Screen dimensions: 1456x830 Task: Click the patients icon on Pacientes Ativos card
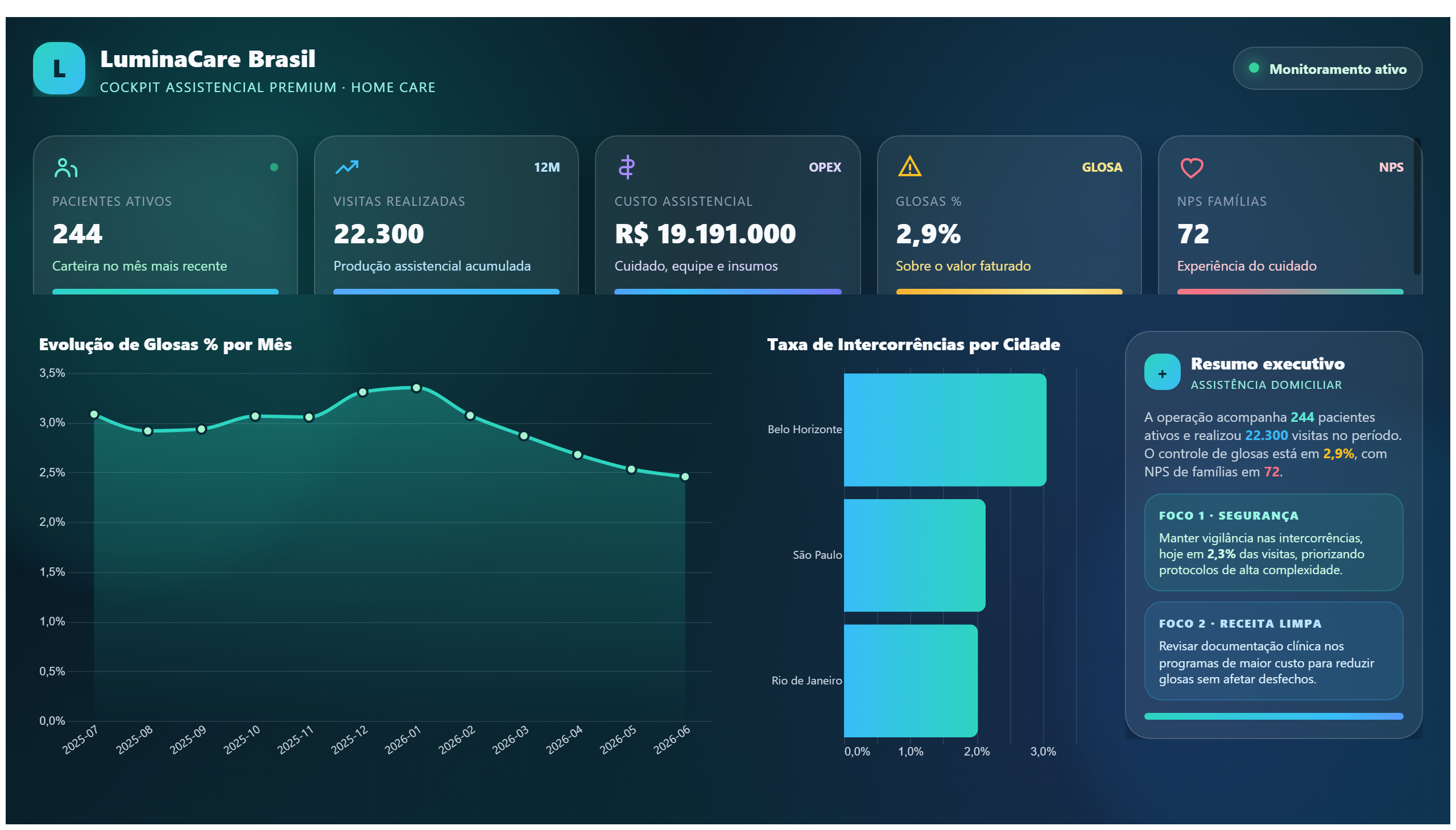(65, 168)
